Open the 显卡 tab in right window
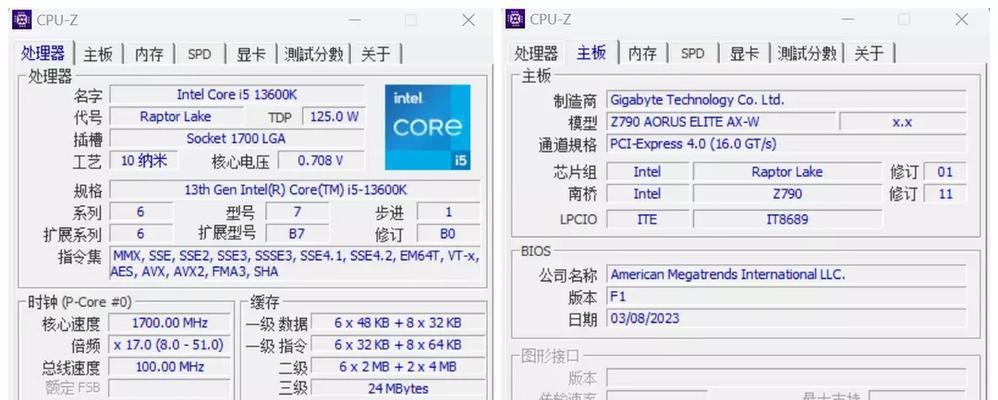 pyautogui.click(x=744, y=54)
